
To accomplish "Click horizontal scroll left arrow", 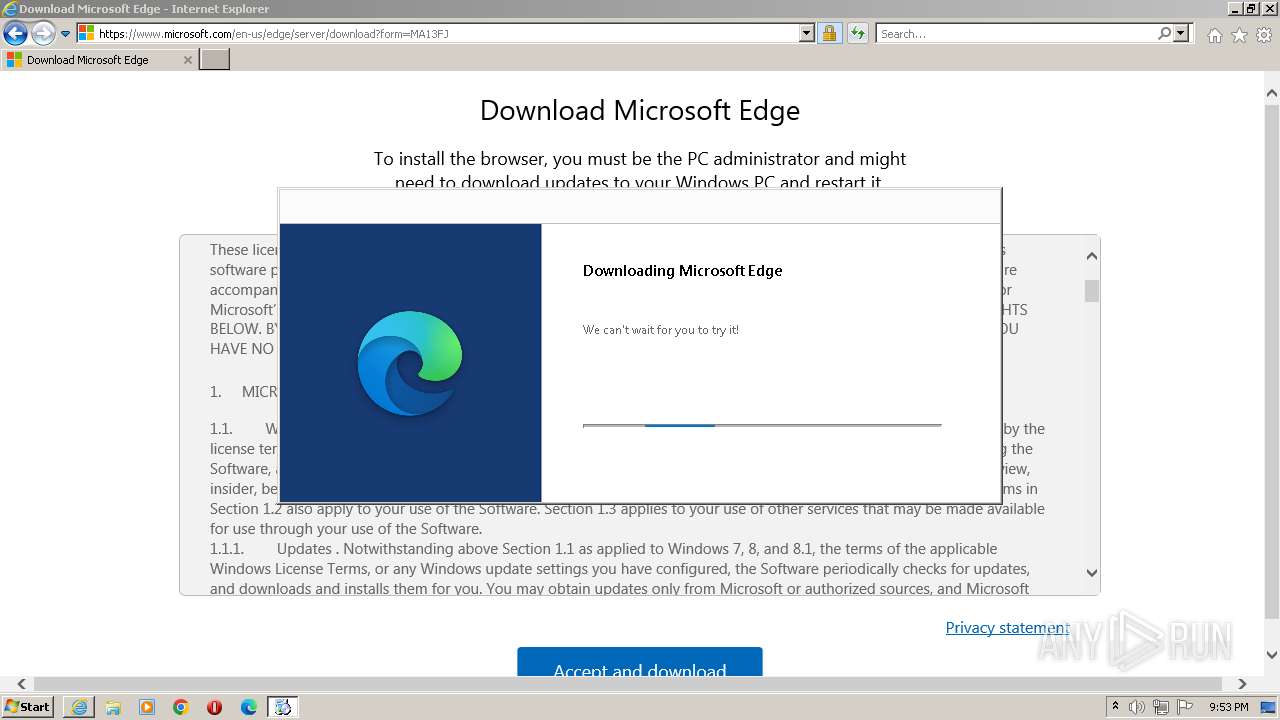I will click(x=21, y=684).
